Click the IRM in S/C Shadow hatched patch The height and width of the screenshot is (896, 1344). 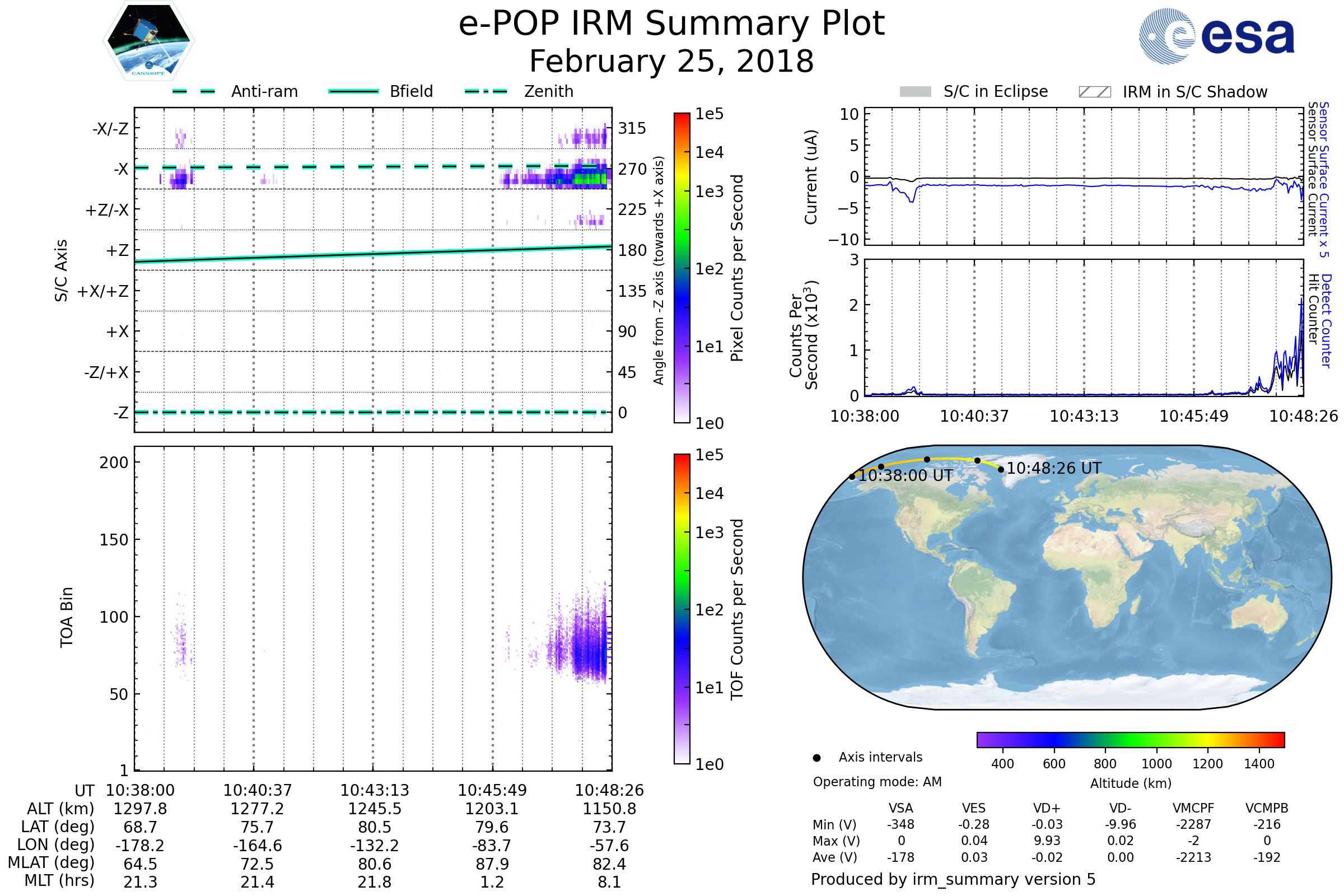1094,92
